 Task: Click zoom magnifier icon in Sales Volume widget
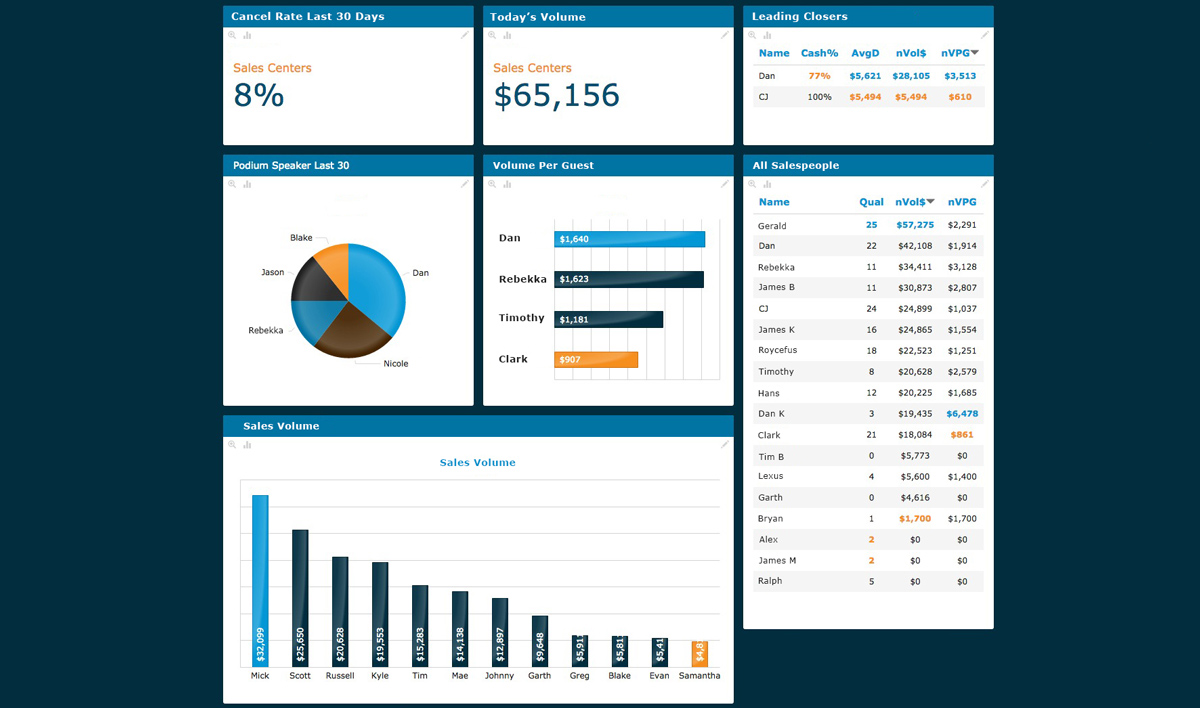(232, 445)
